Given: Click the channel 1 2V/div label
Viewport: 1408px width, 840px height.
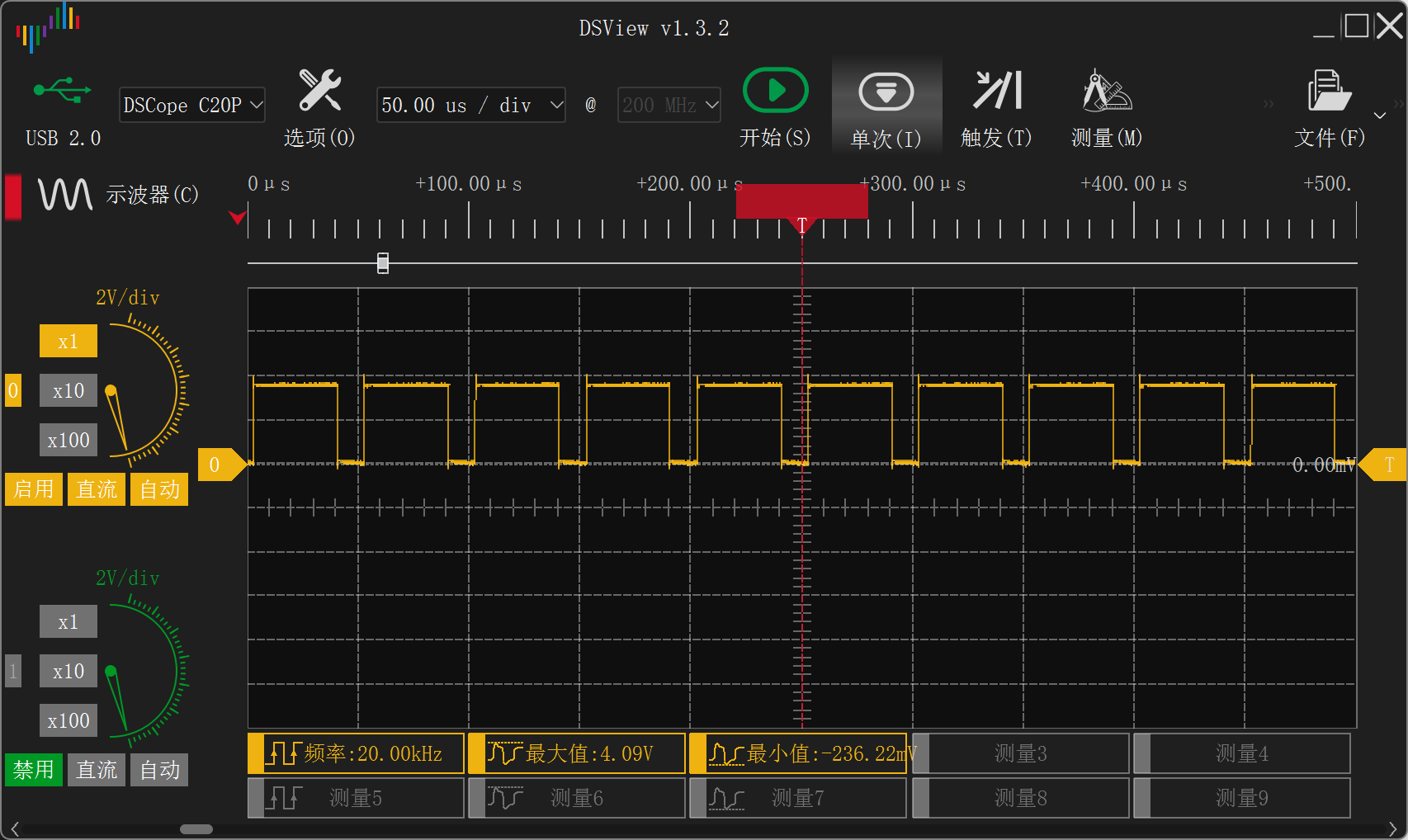Looking at the screenshot, I should pyautogui.click(x=128, y=578).
